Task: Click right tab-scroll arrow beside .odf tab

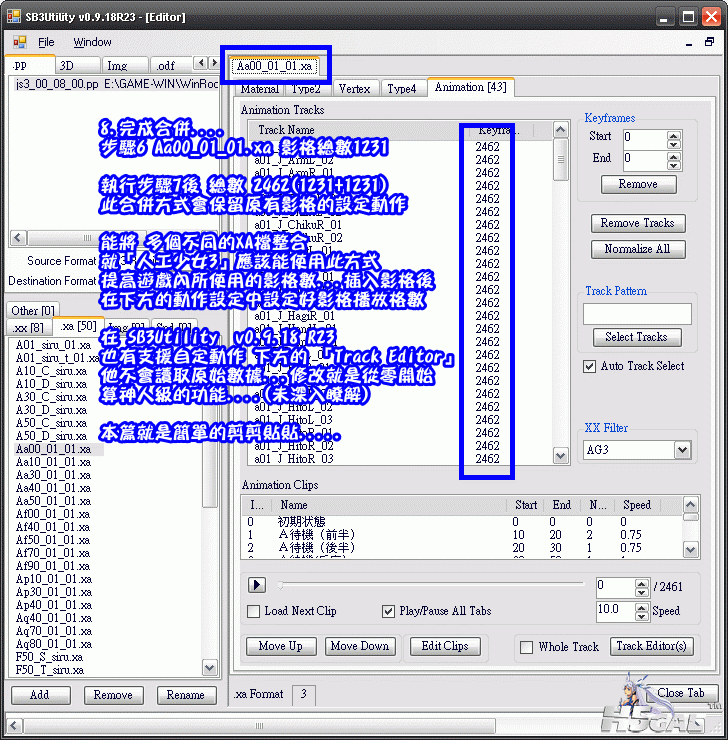Action: [214, 63]
